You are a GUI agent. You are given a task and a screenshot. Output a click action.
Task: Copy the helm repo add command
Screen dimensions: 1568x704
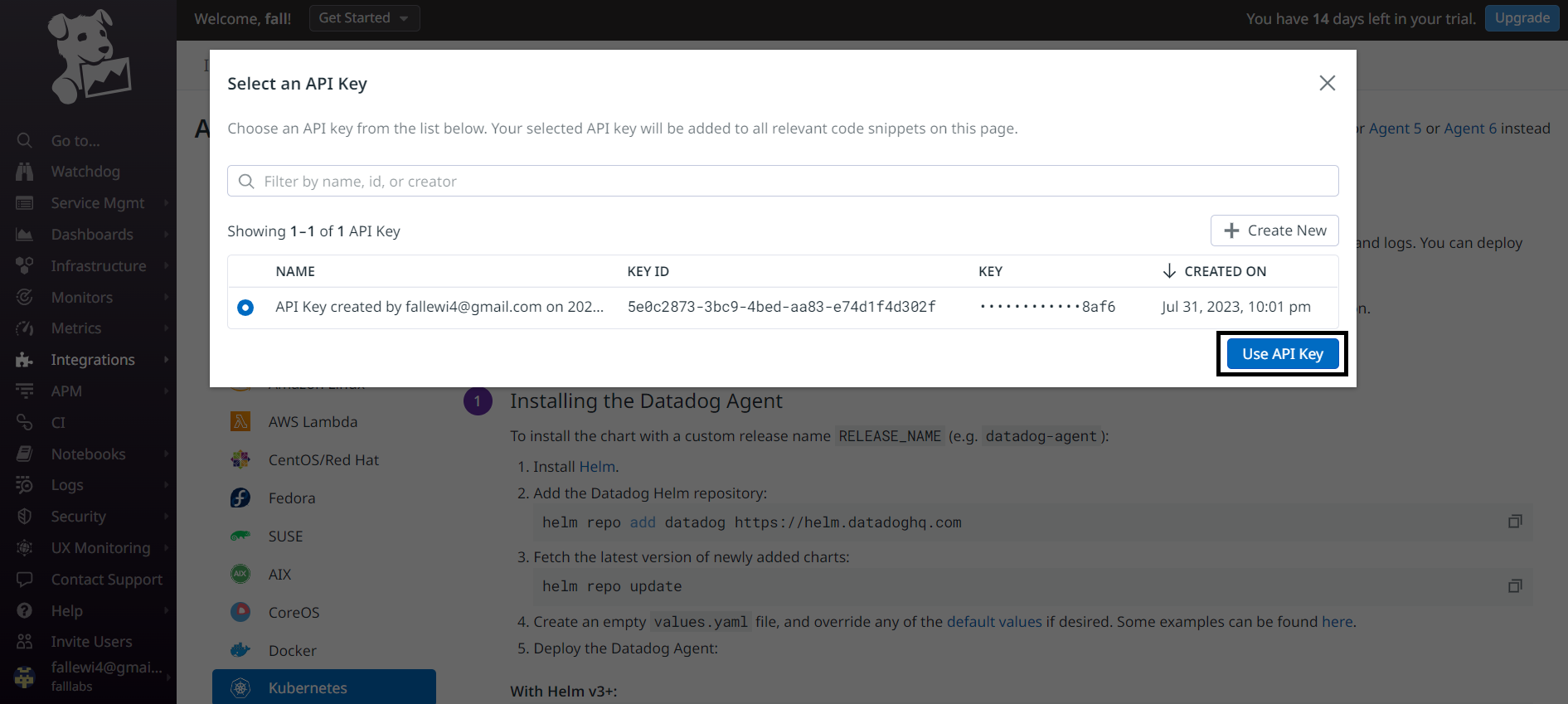[1514, 522]
